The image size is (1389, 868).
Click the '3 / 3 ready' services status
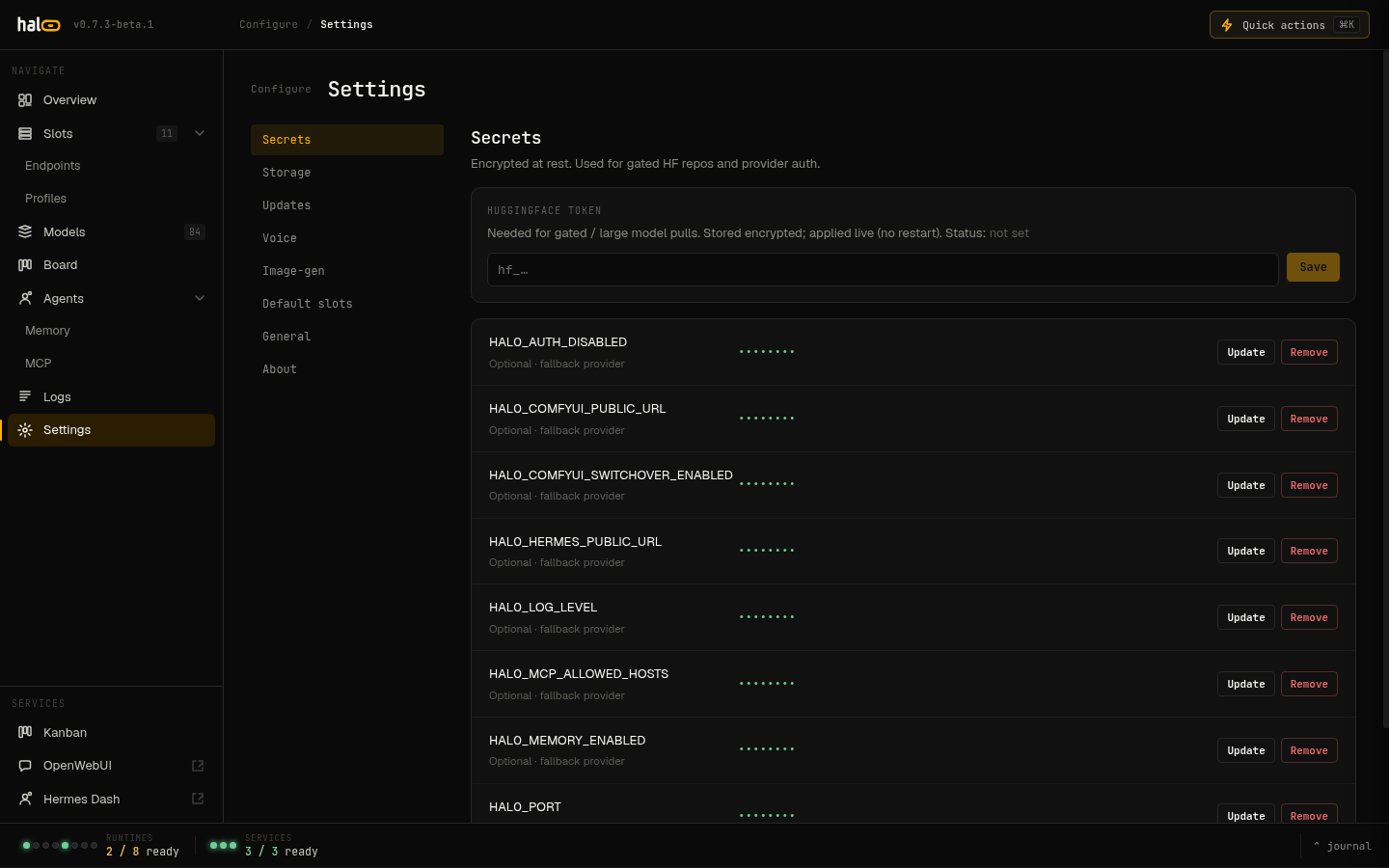tap(282, 852)
